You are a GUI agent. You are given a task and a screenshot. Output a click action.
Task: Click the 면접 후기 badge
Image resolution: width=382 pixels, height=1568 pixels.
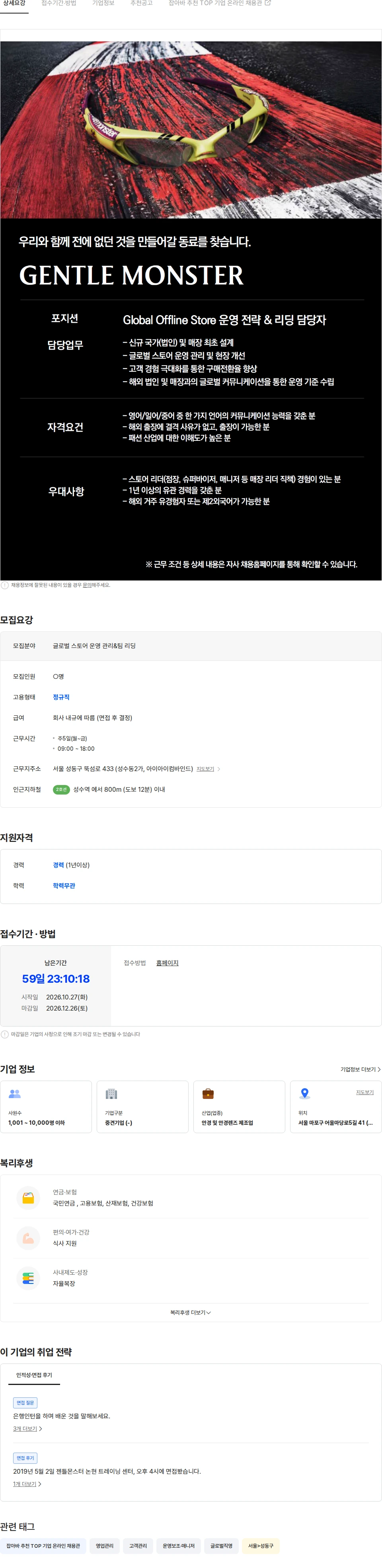pyautogui.click(x=25, y=1458)
